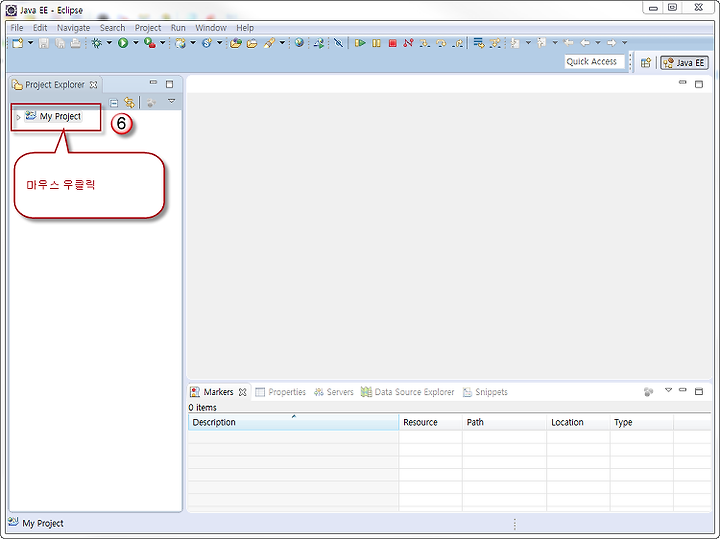Click the Open Task folder icon
720x539 pixels.
click(252, 43)
